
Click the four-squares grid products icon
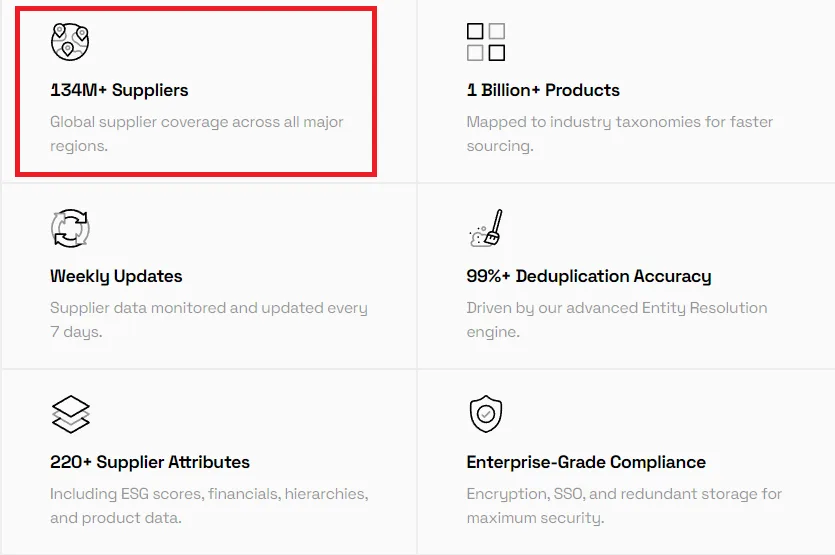(x=486, y=42)
